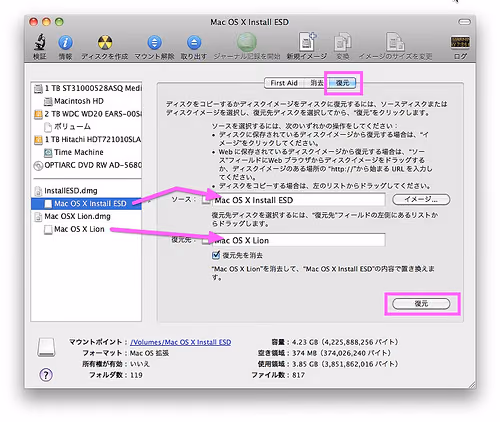The image size is (500, 422).
Task: Select 1 TB Hitachi HDT721010SLA disk
Action: point(86,139)
